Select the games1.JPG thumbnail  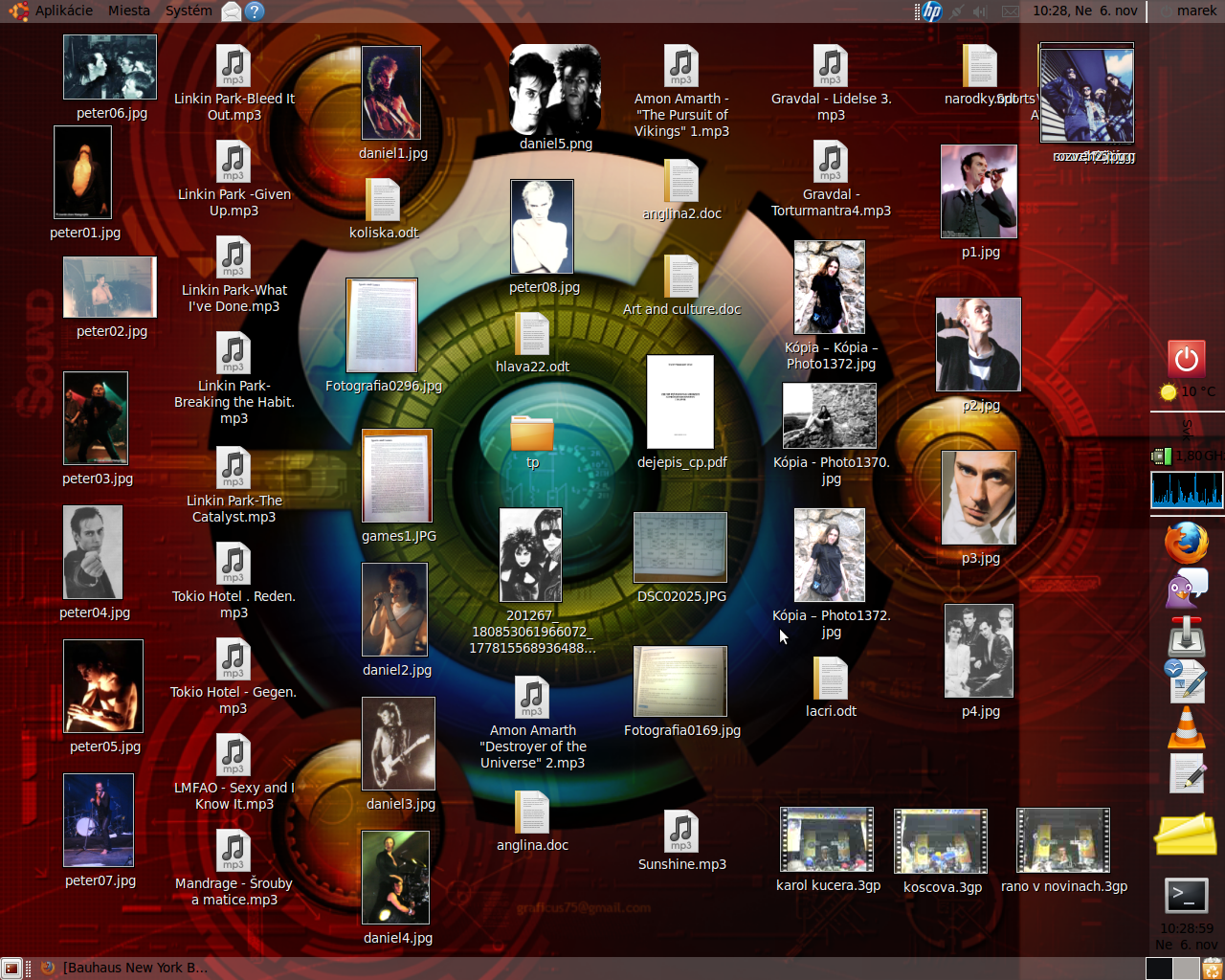pyautogui.click(x=397, y=476)
